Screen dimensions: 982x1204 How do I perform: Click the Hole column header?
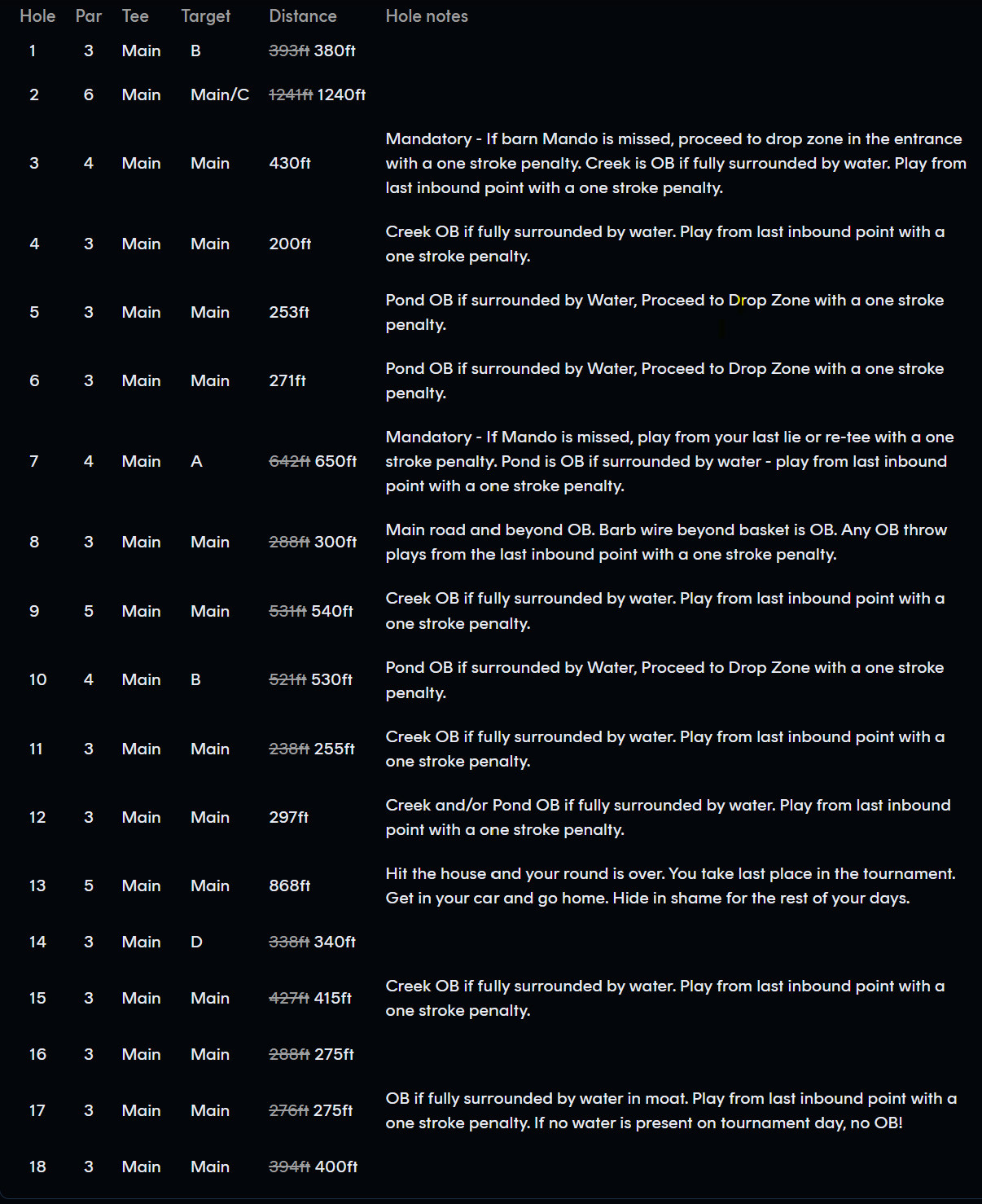[37, 16]
